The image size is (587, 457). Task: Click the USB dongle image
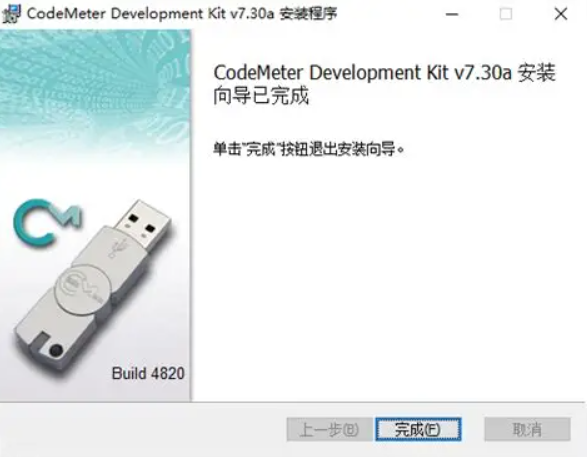pos(94,287)
